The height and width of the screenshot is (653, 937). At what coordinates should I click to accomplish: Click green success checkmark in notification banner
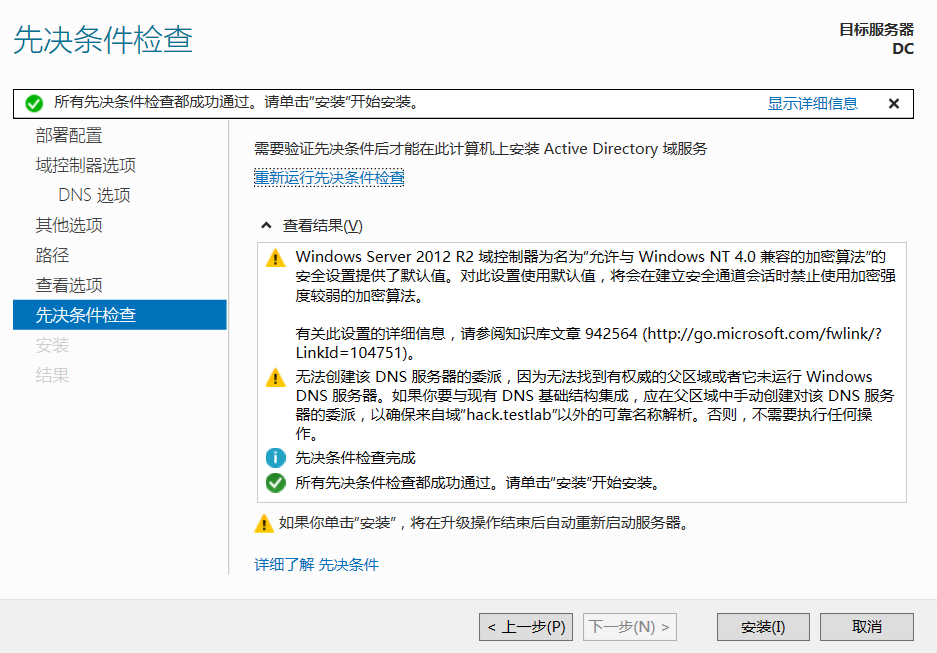(x=34, y=103)
